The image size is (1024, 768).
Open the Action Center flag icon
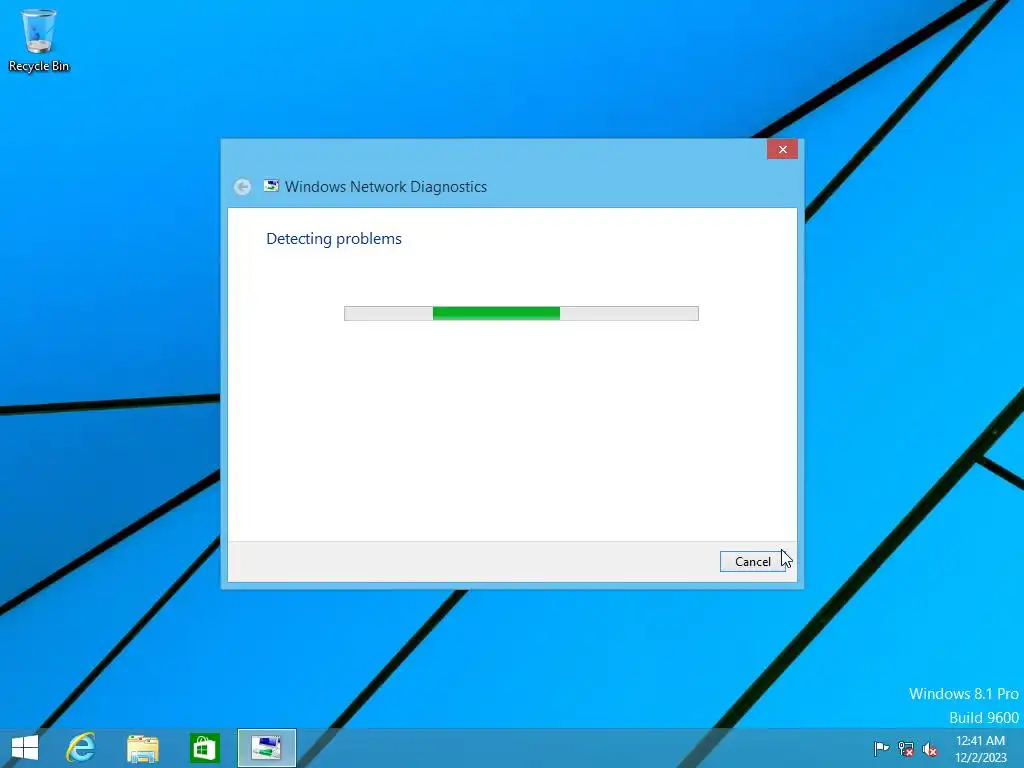(881, 749)
